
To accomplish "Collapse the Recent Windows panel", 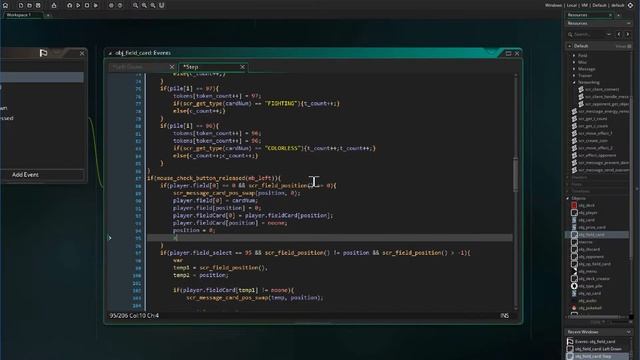I will coord(629,332).
